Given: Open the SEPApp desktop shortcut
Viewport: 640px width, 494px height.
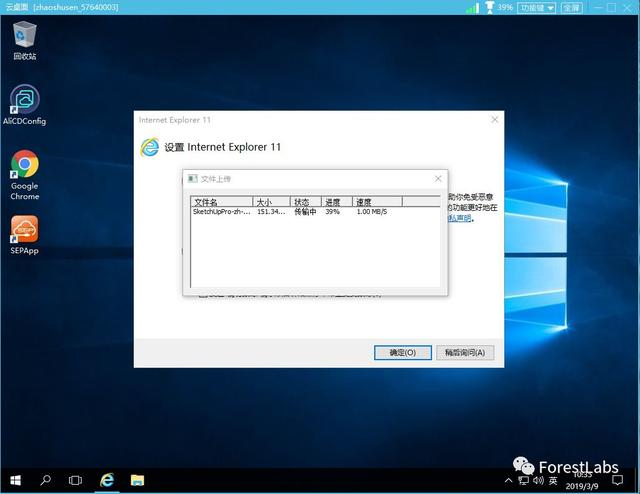Looking at the screenshot, I should coord(24,235).
